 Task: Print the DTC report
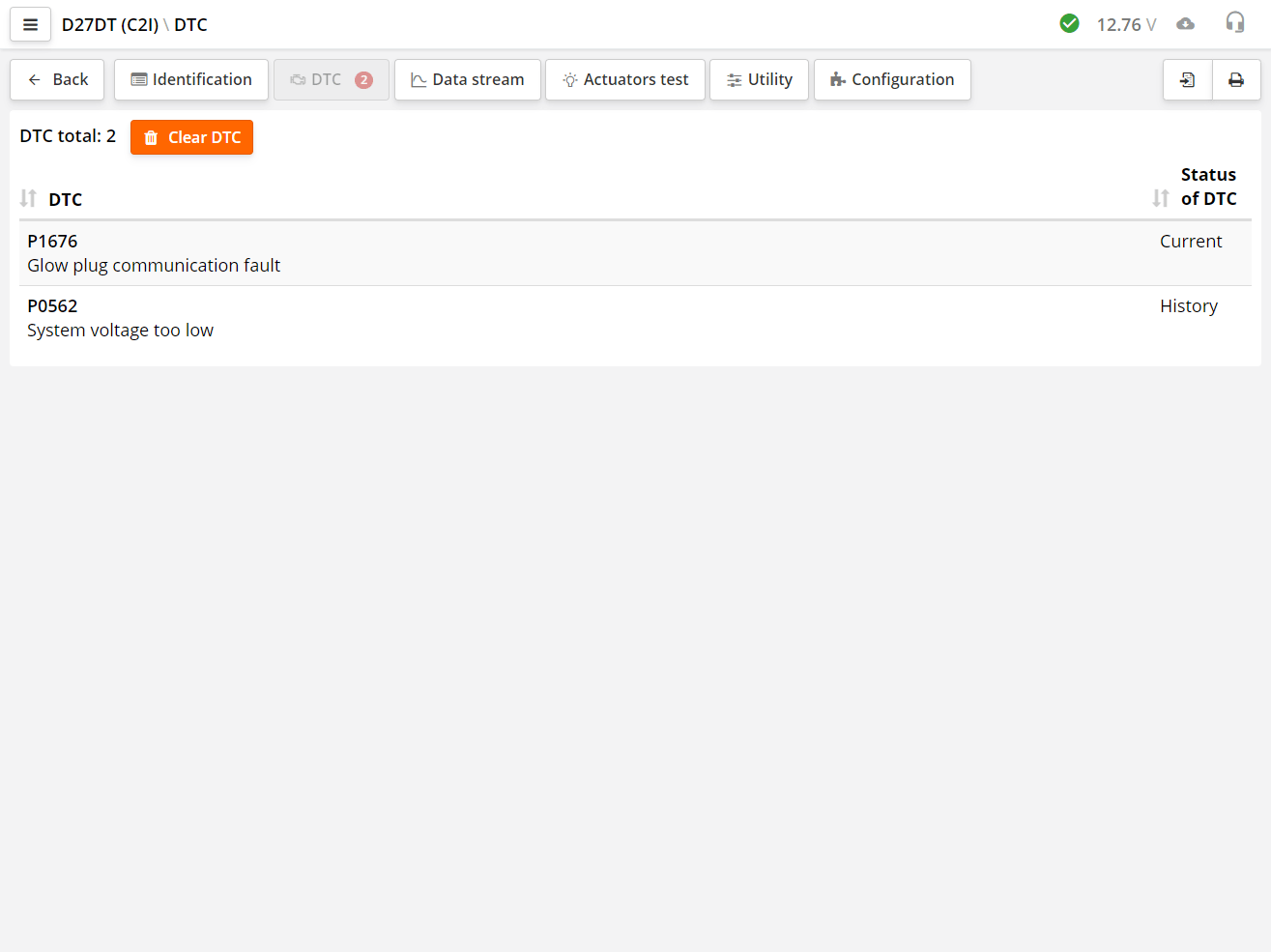[1235, 80]
